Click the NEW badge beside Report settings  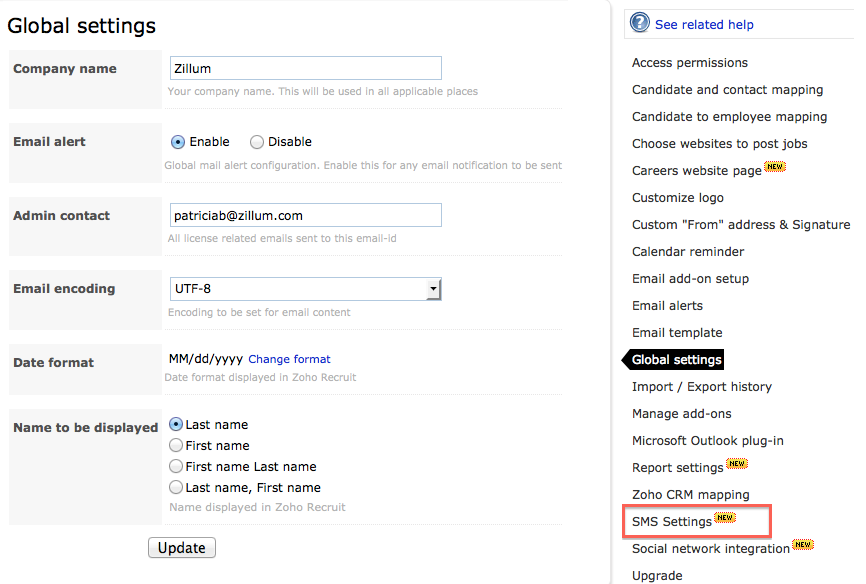(x=737, y=464)
